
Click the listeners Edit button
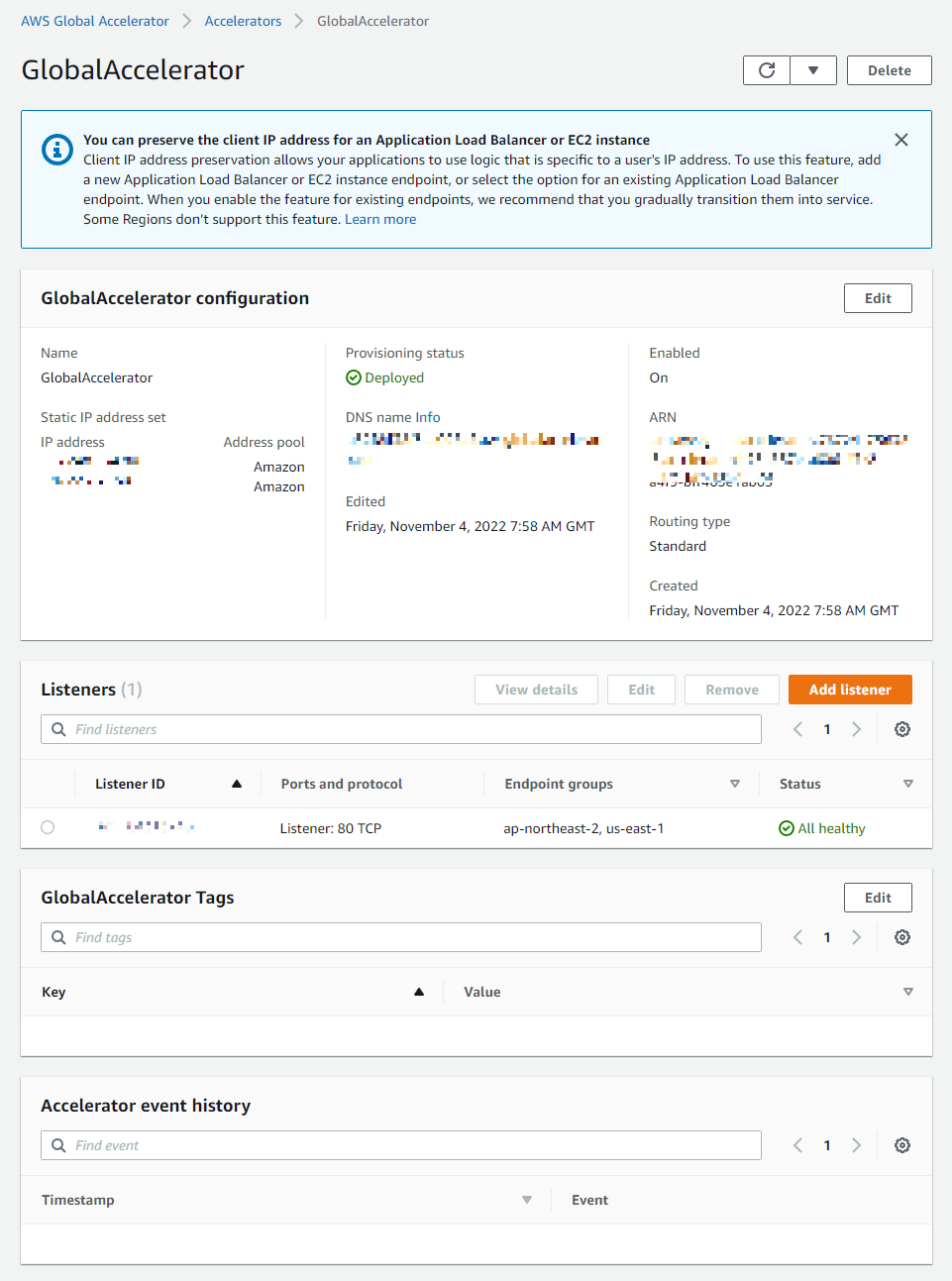[642, 690]
